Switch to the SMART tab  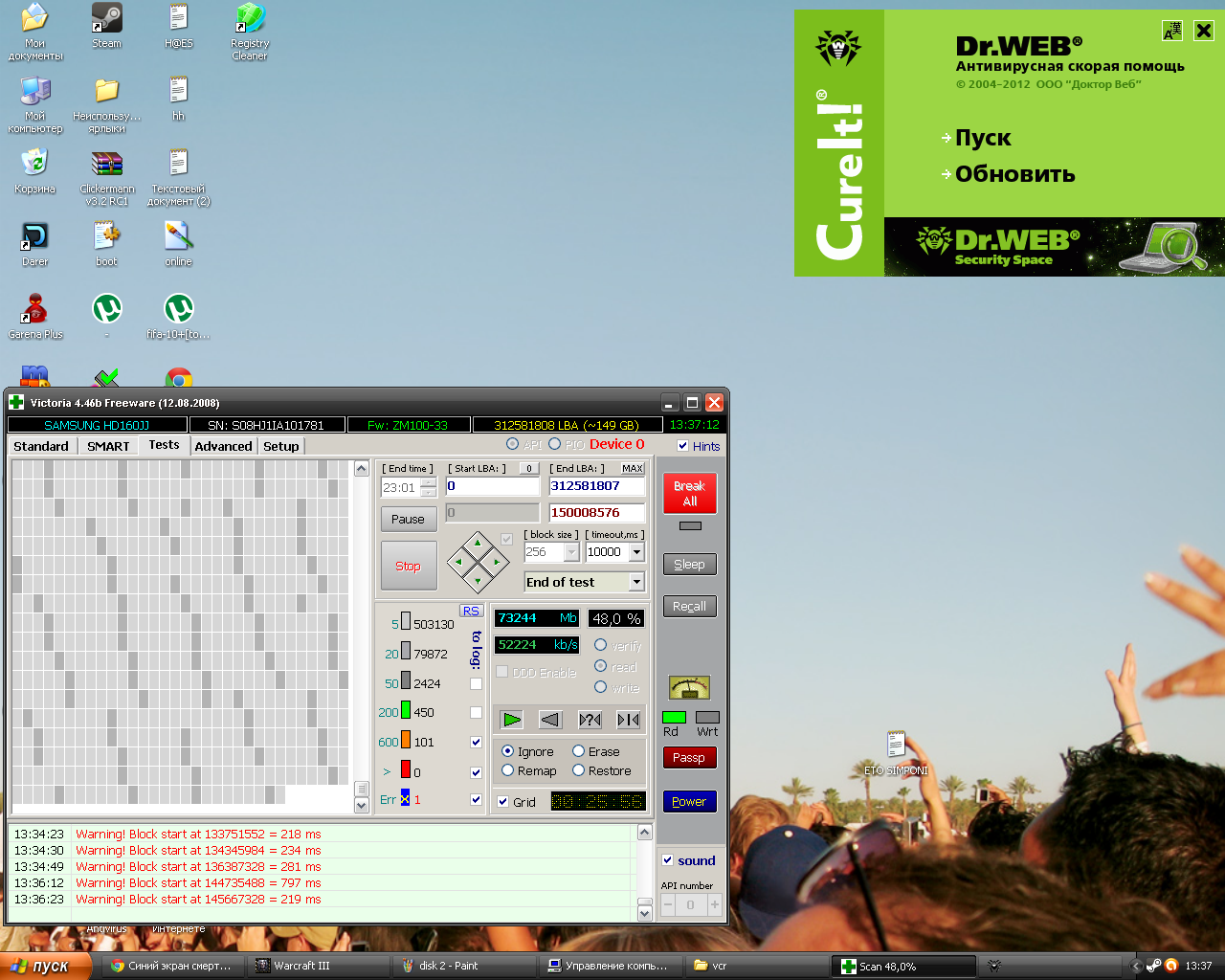(x=108, y=446)
